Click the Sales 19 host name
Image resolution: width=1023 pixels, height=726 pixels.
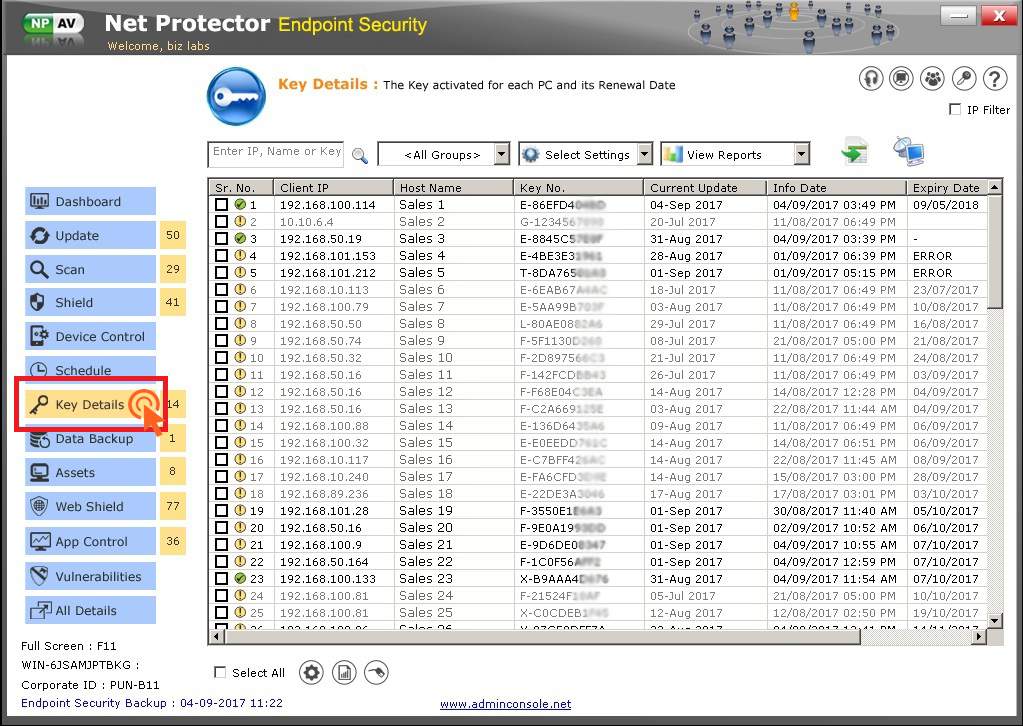click(x=425, y=511)
